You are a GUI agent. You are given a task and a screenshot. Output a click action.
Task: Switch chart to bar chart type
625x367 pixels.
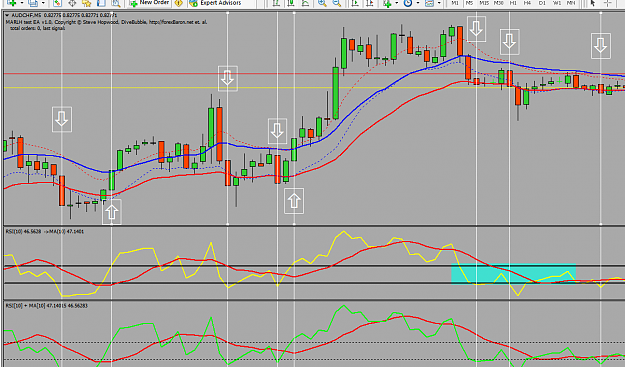coord(276,3)
